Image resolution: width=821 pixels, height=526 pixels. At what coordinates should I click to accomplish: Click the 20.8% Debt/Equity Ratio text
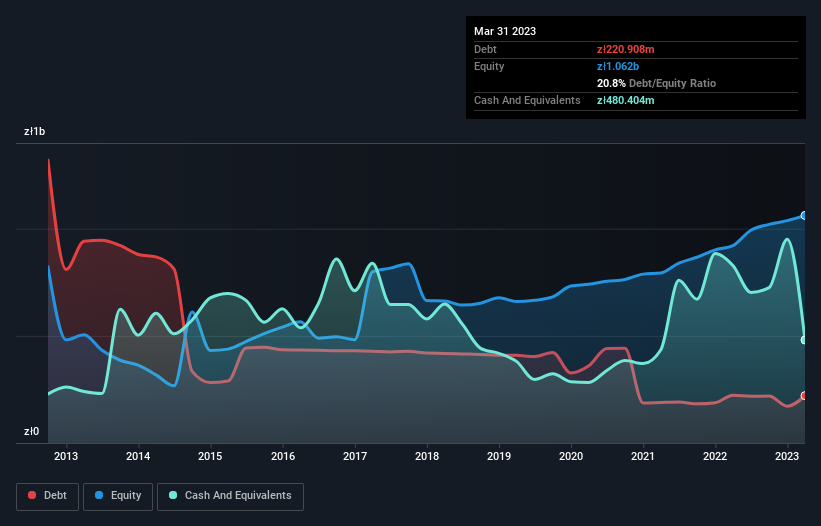(x=656, y=83)
